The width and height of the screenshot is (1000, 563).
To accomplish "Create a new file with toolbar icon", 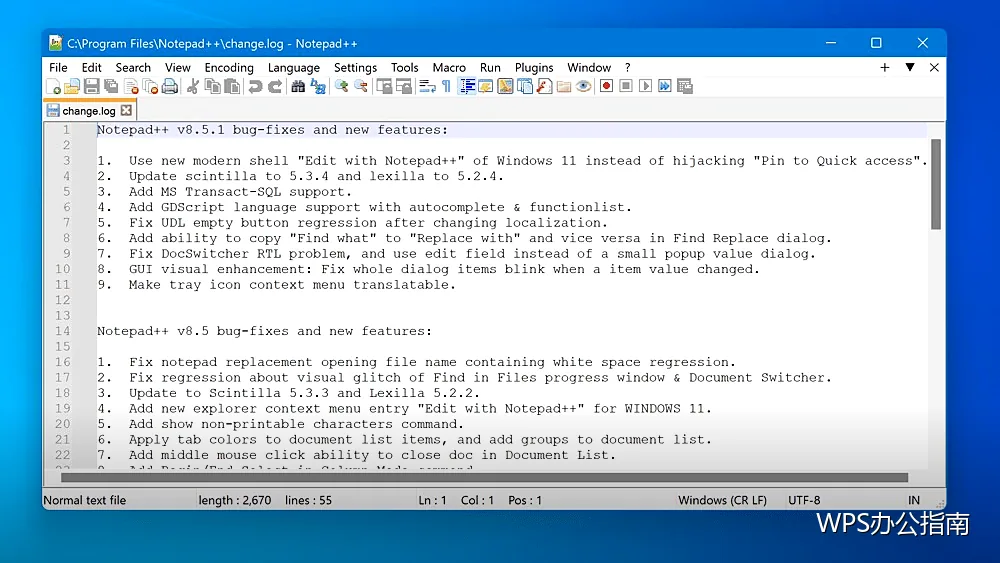I will [54, 86].
